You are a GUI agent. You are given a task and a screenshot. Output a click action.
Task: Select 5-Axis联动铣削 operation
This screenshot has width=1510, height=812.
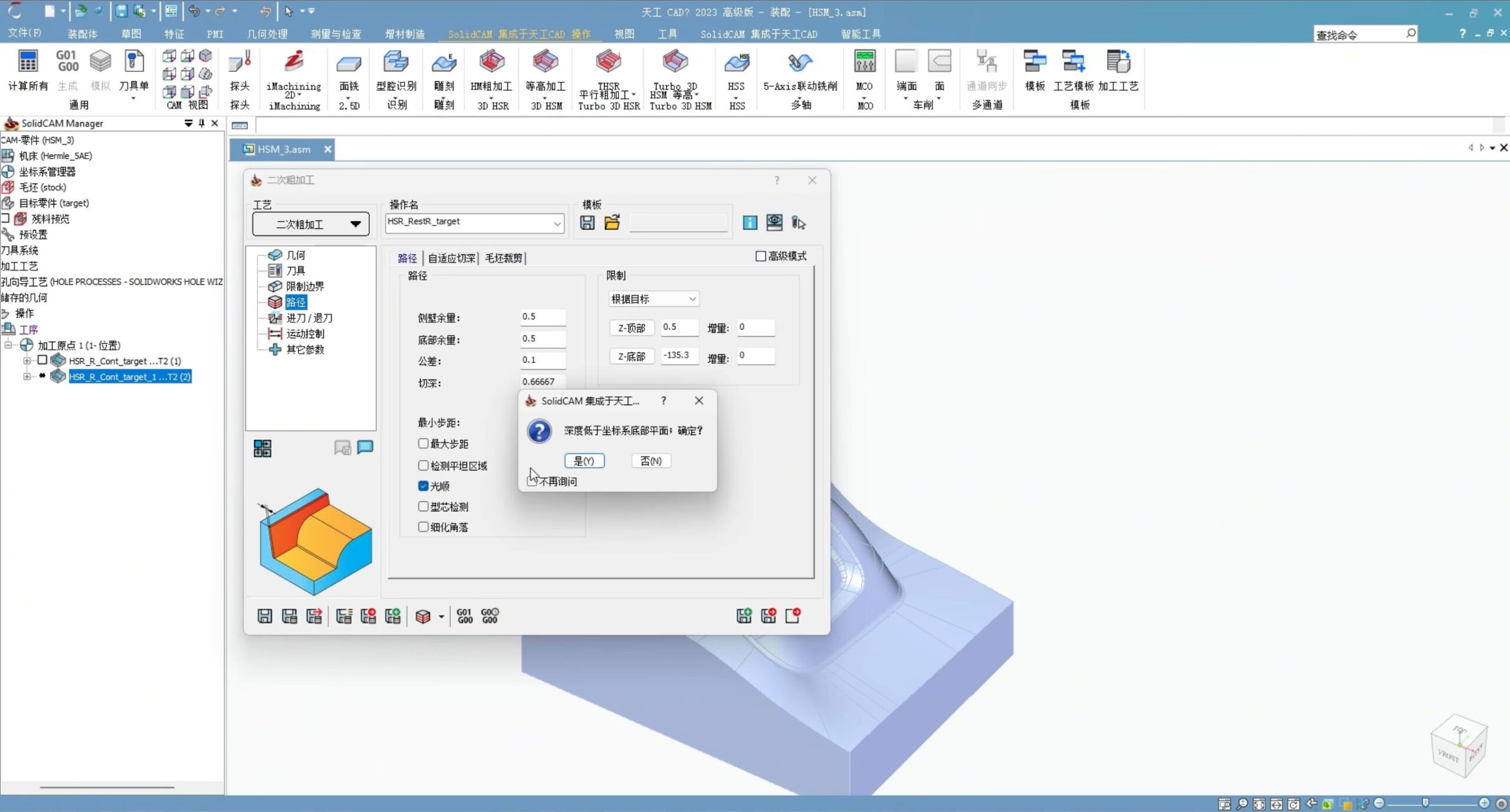click(x=800, y=62)
